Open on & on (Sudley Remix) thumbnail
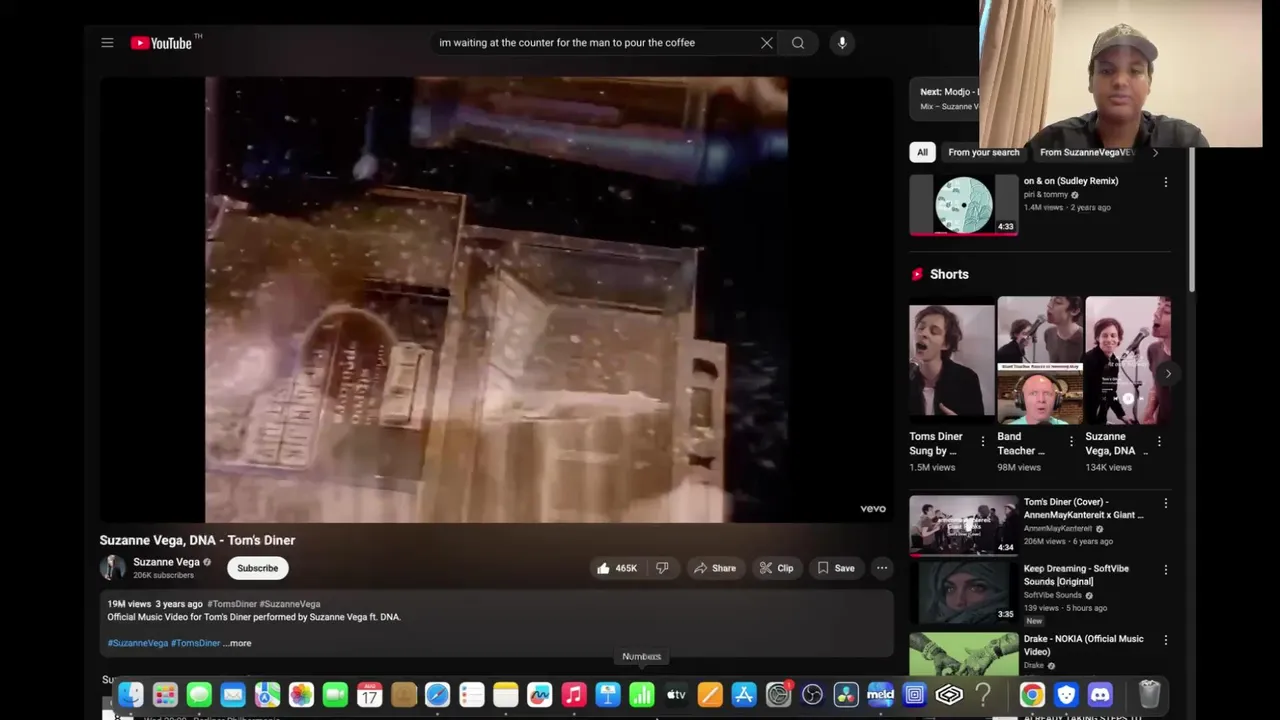The width and height of the screenshot is (1280, 720). 964,205
